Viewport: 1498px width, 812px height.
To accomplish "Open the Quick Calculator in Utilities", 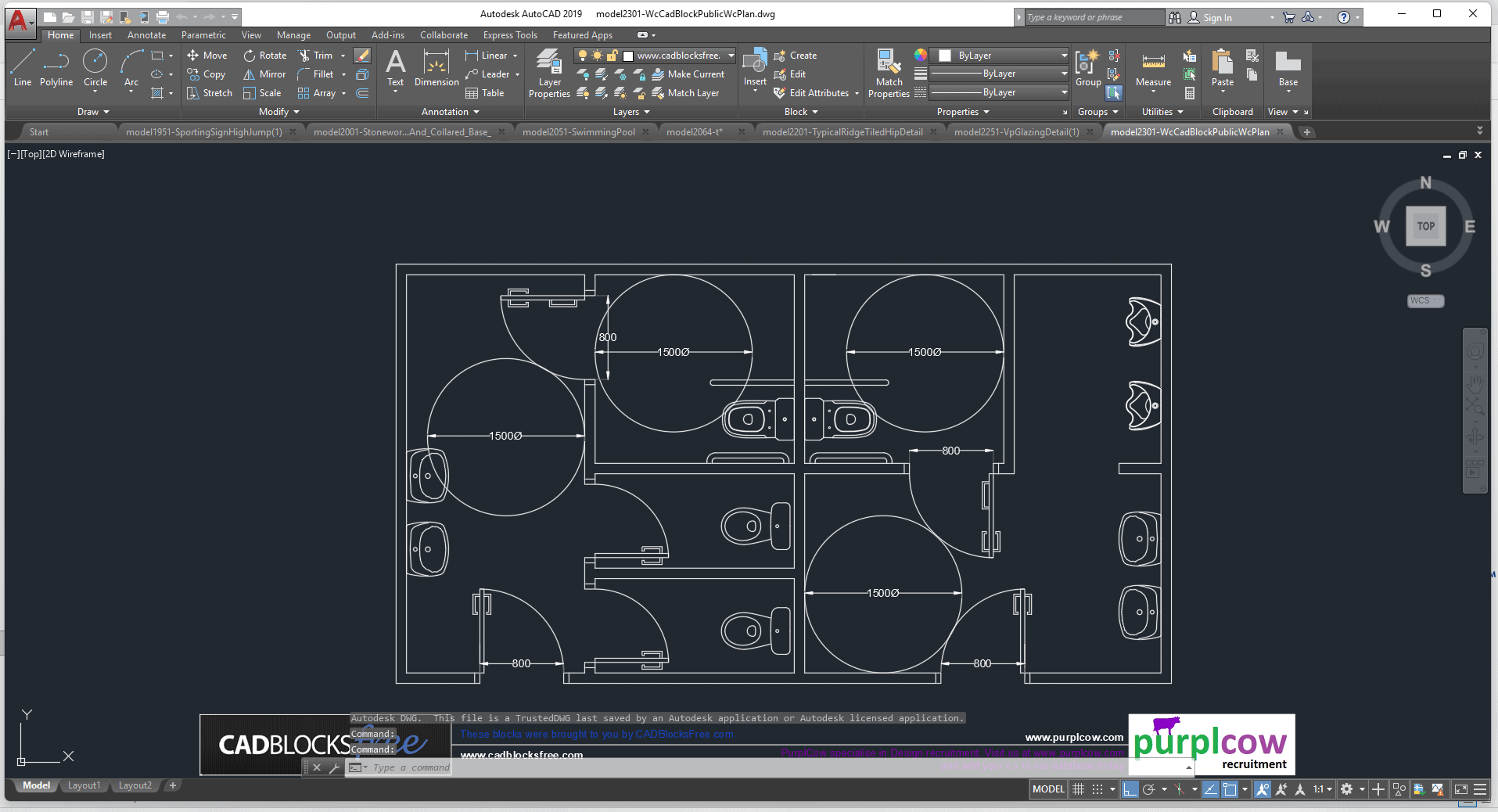I will [1189, 93].
